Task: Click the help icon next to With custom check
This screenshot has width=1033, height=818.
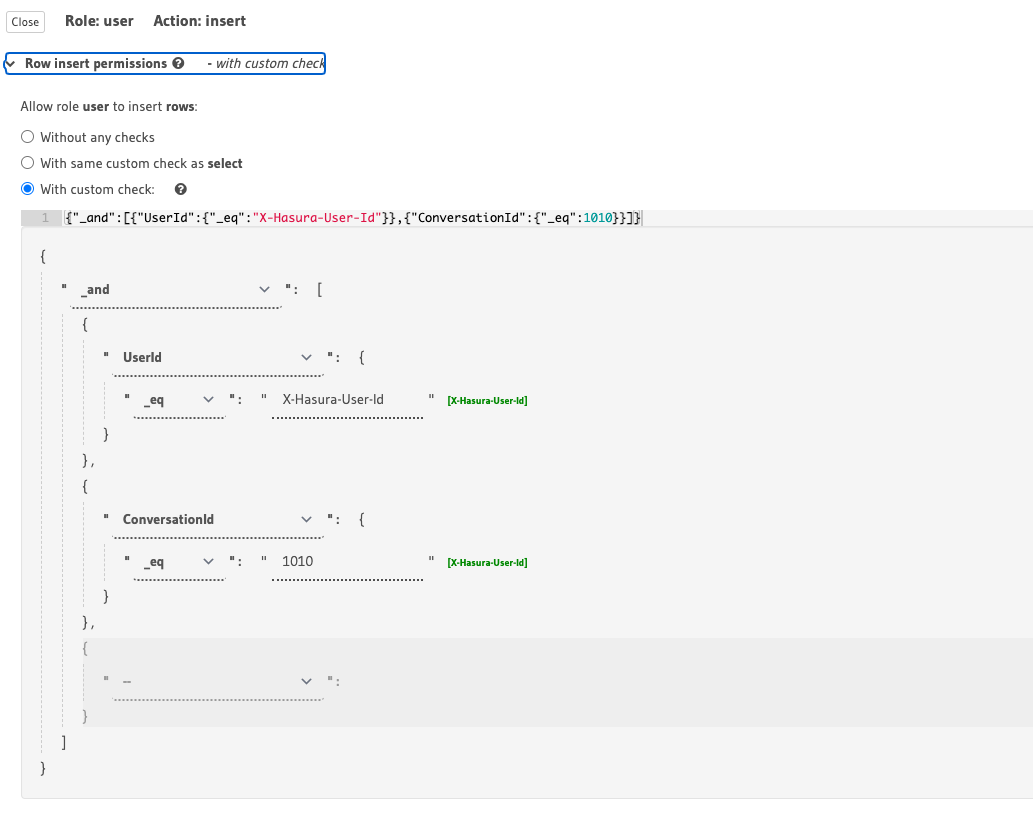Action: click(180, 189)
